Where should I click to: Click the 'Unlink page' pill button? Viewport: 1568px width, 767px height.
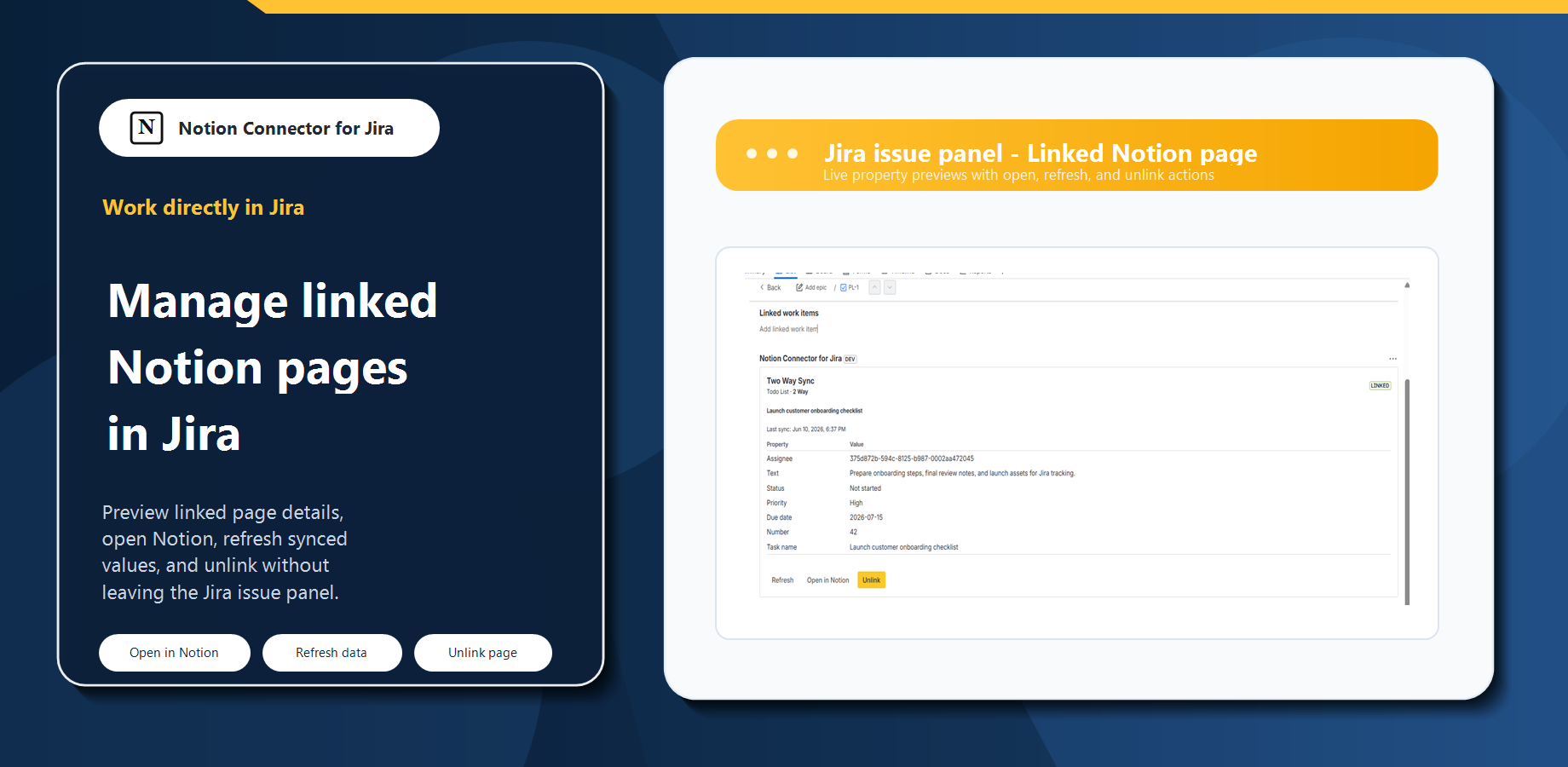point(483,653)
